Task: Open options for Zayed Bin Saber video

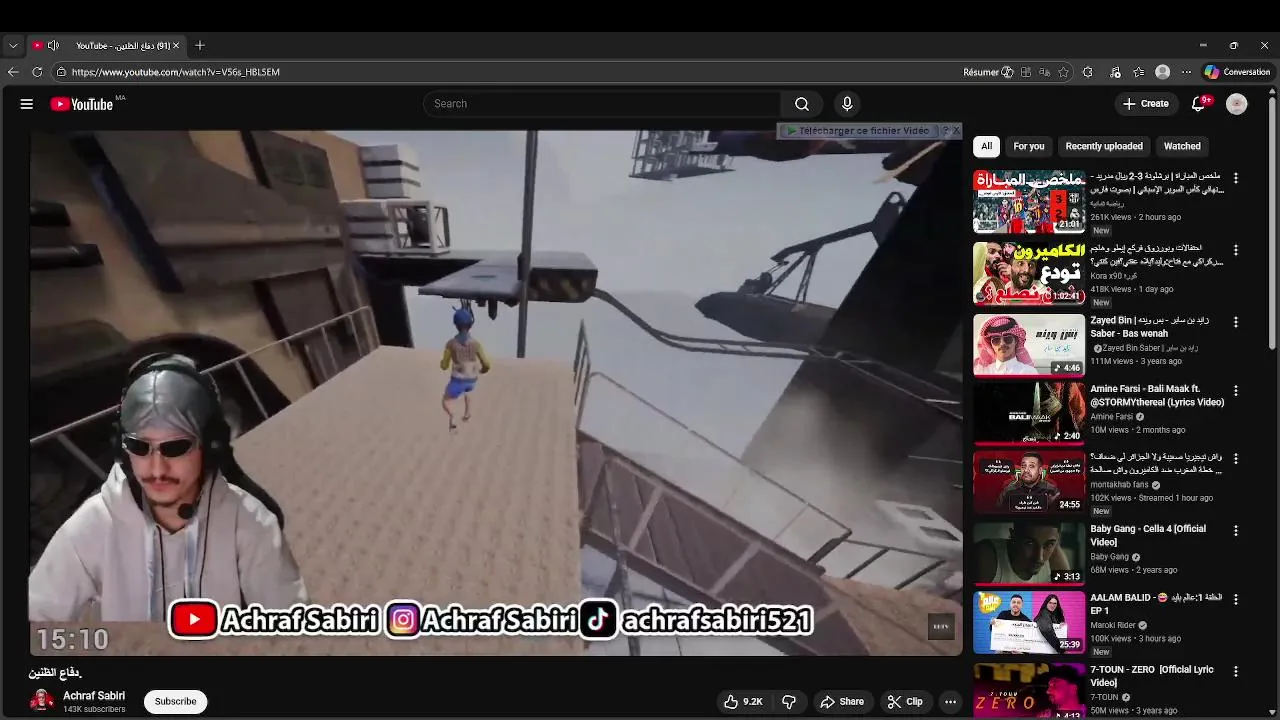Action: click(x=1236, y=322)
